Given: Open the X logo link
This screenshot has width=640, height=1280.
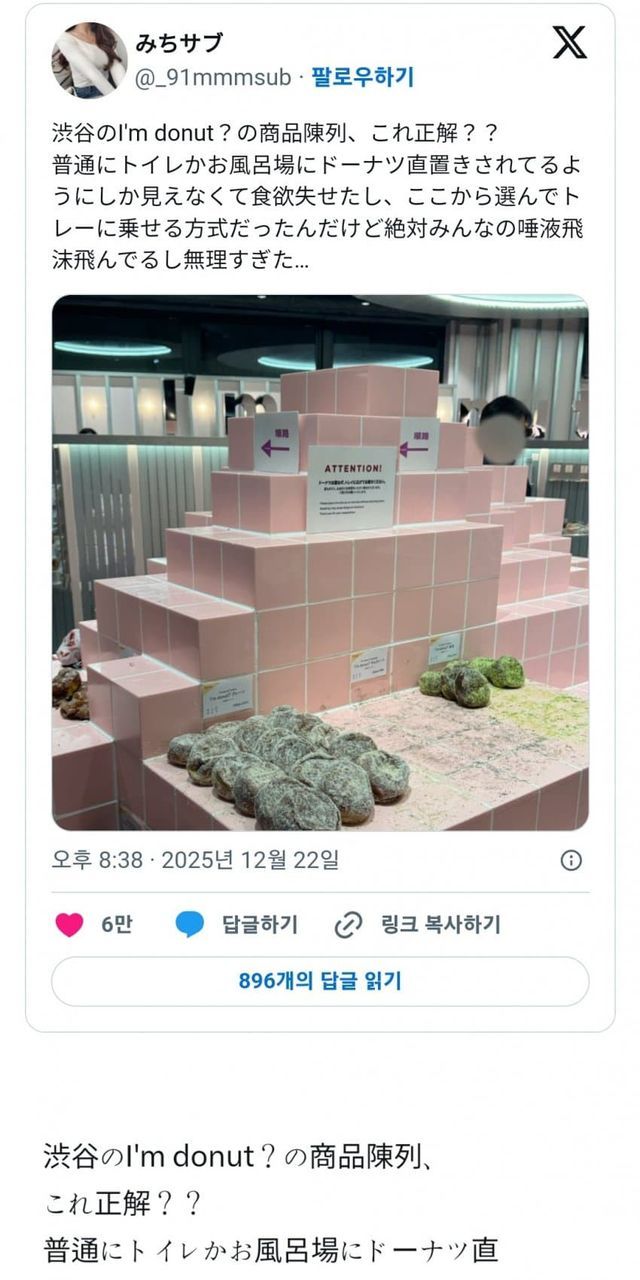Looking at the screenshot, I should click(x=570, y=42).
